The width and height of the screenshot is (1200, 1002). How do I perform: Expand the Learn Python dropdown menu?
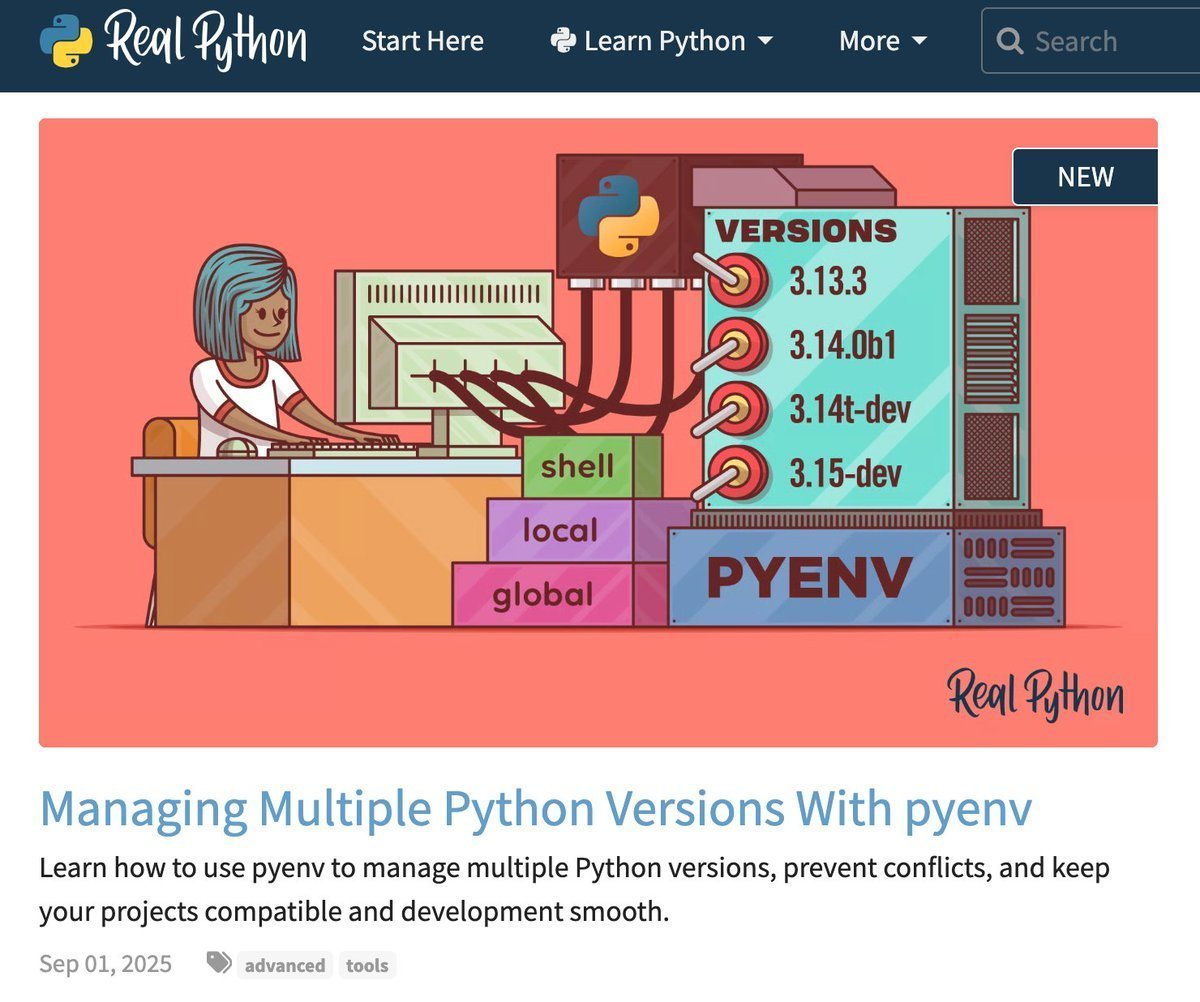(x=662, y=41)
